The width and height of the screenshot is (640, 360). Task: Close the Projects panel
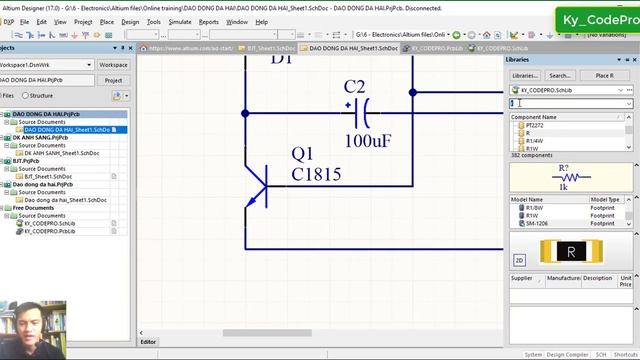[131, 48]
